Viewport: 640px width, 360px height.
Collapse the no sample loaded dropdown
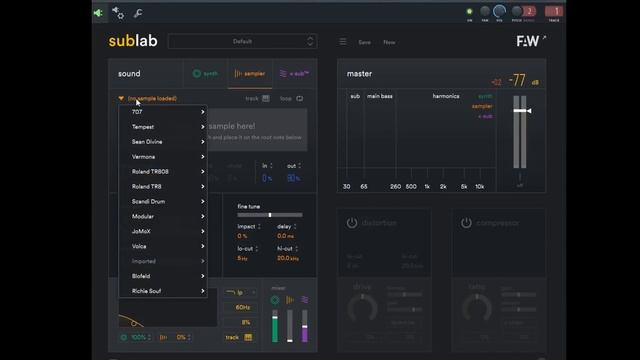[121, 98]
